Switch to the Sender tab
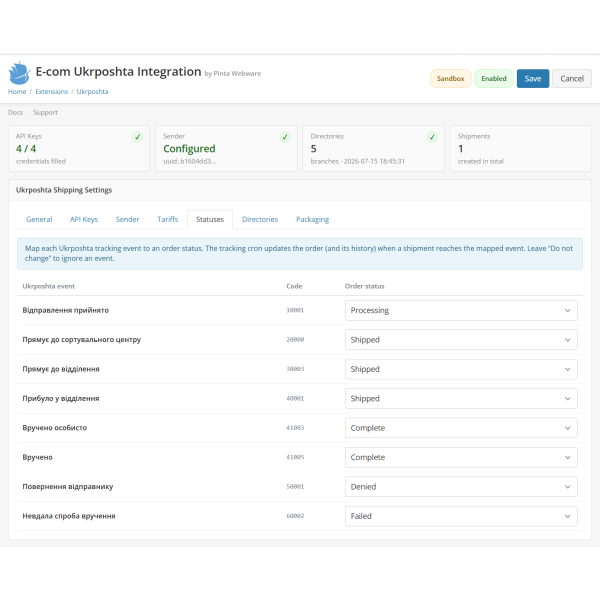Screen dimensions: 600x600 pos(127,219)
